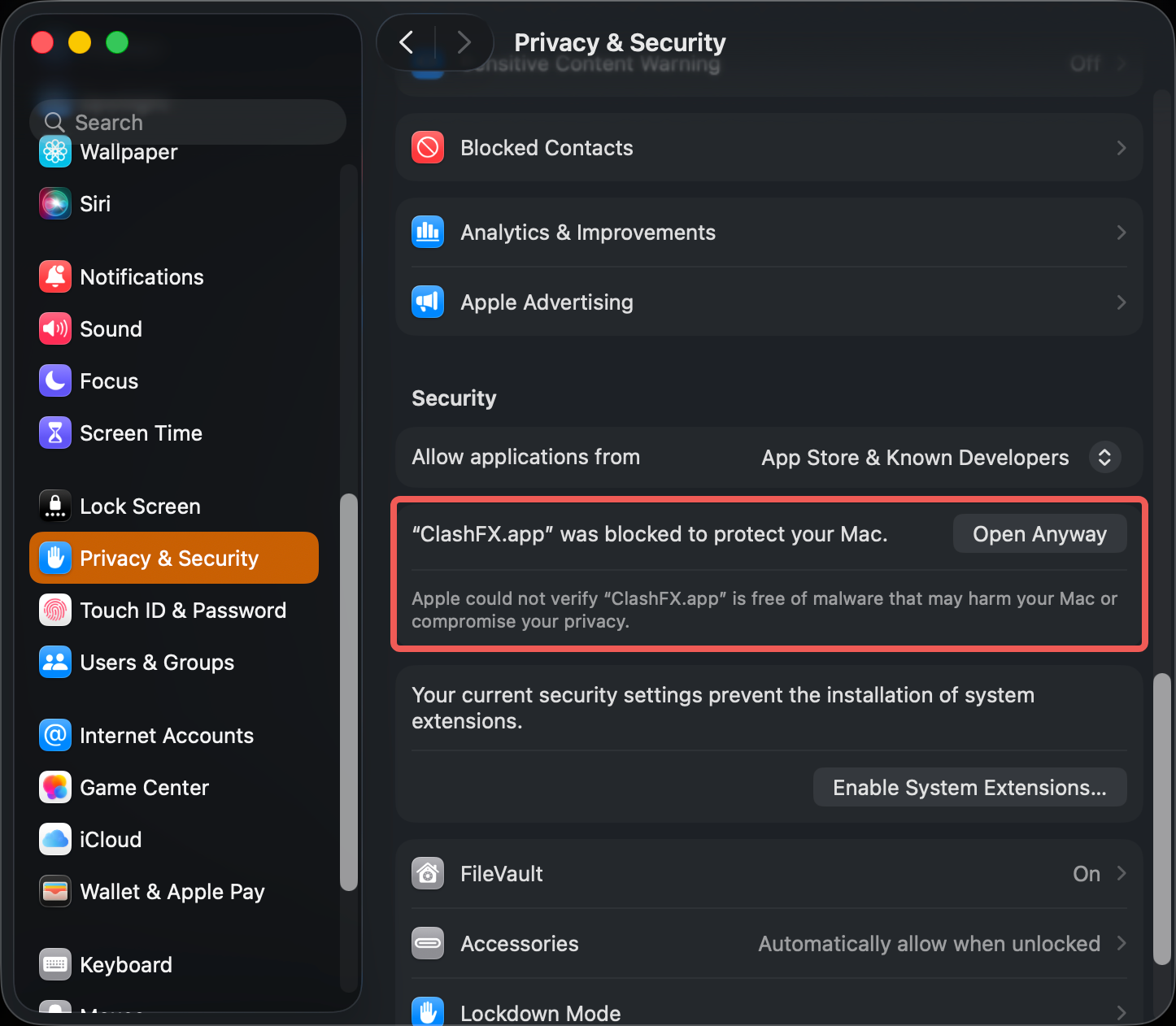Click the Blocked Contacts red icon

click(x=427, y=147)
